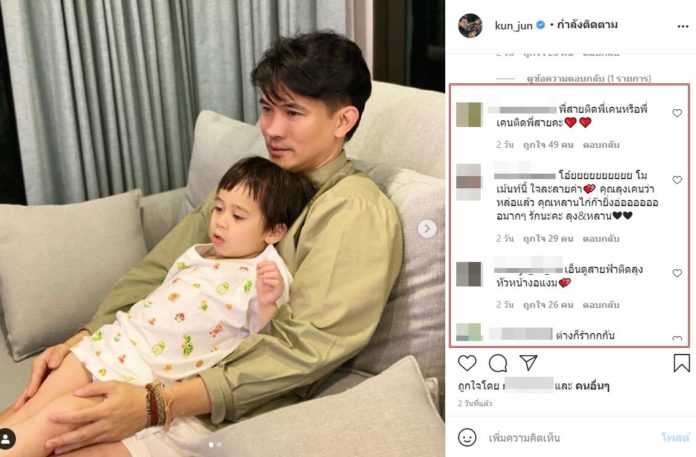Expand the hidden replies (1 รายการ)
The width and height of the screenshot is (696, 457).
[589, 79]
